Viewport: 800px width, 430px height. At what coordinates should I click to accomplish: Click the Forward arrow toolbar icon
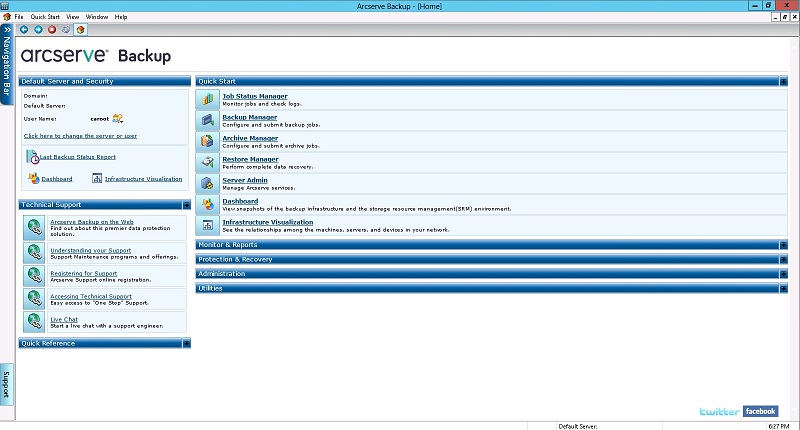point(38,30)
